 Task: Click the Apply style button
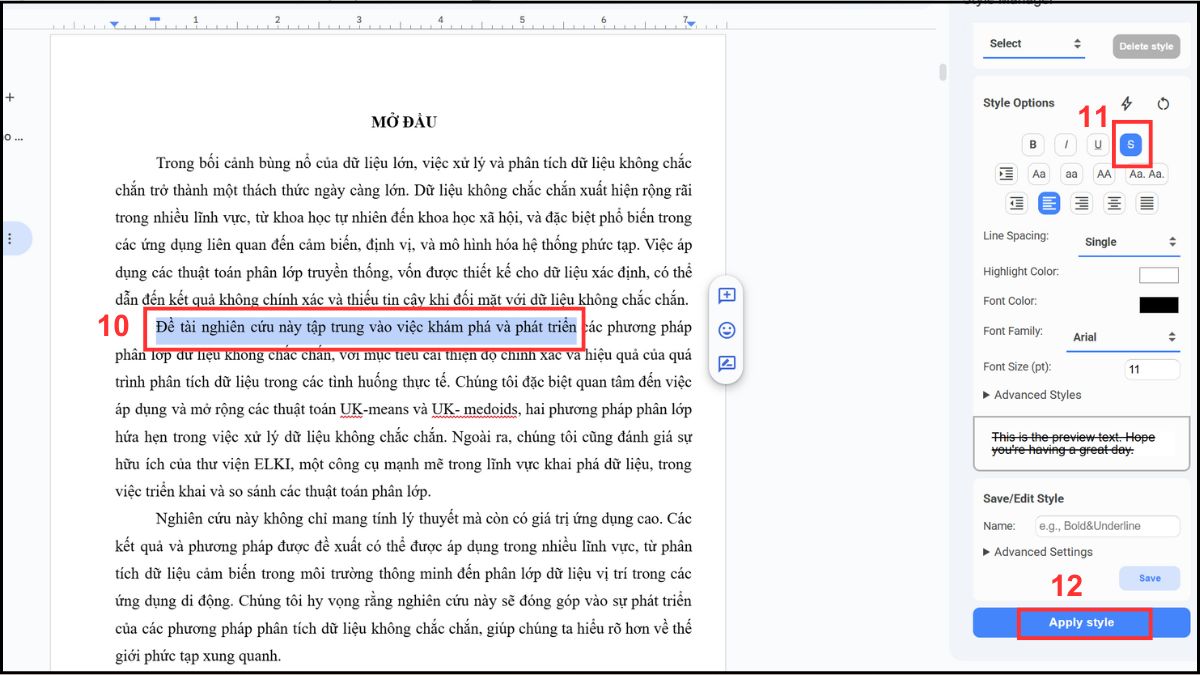(x=1081, y=622)
